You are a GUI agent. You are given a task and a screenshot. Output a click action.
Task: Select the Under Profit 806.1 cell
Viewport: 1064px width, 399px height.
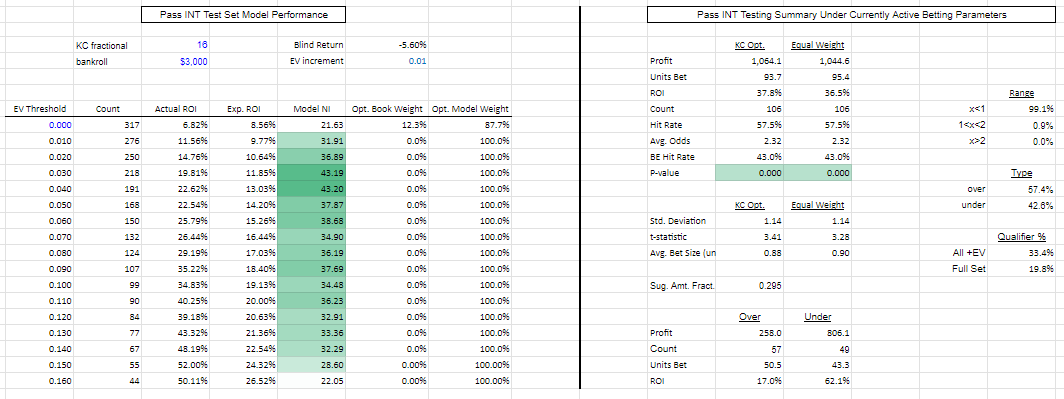(x=817, y=333)
